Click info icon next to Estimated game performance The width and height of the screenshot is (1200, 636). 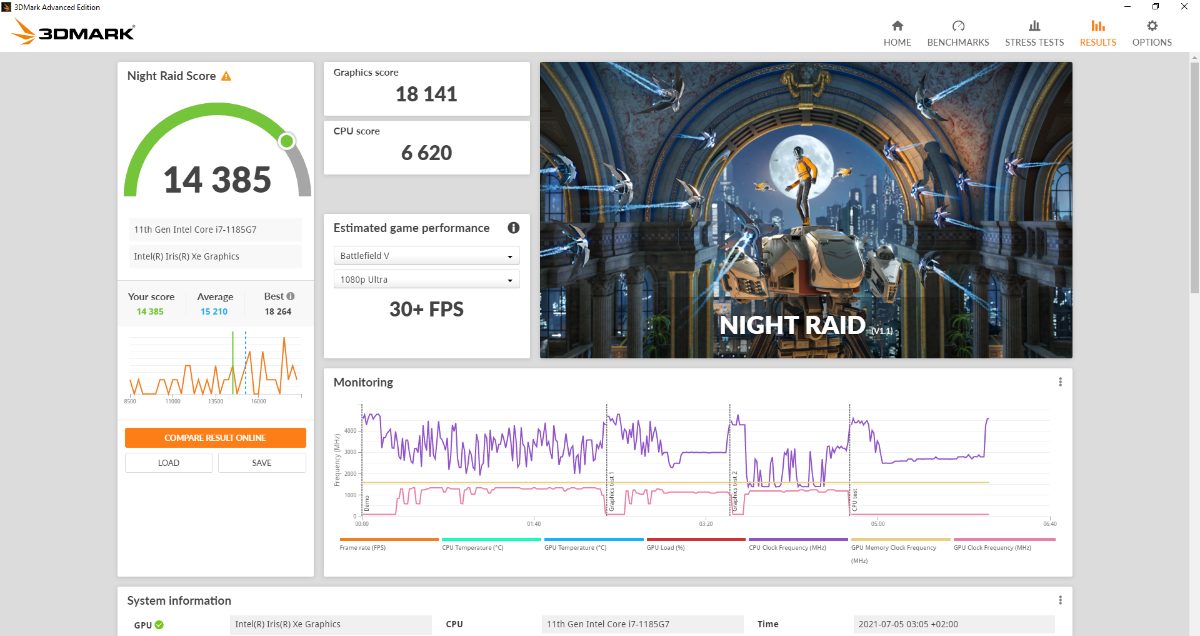[x=513, y=228]
